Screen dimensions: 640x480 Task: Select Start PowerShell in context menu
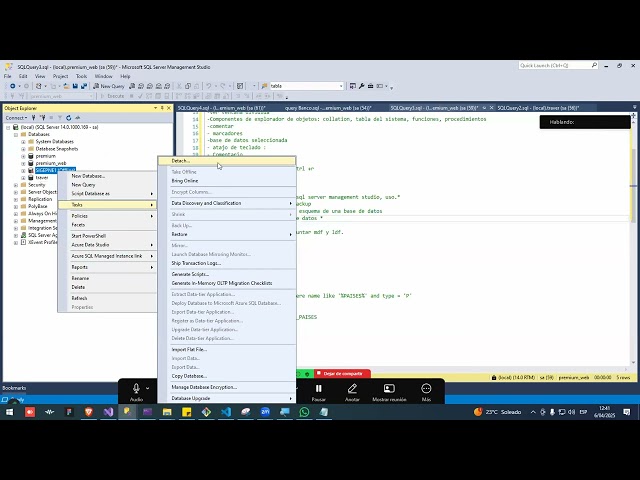coord(107,236)
